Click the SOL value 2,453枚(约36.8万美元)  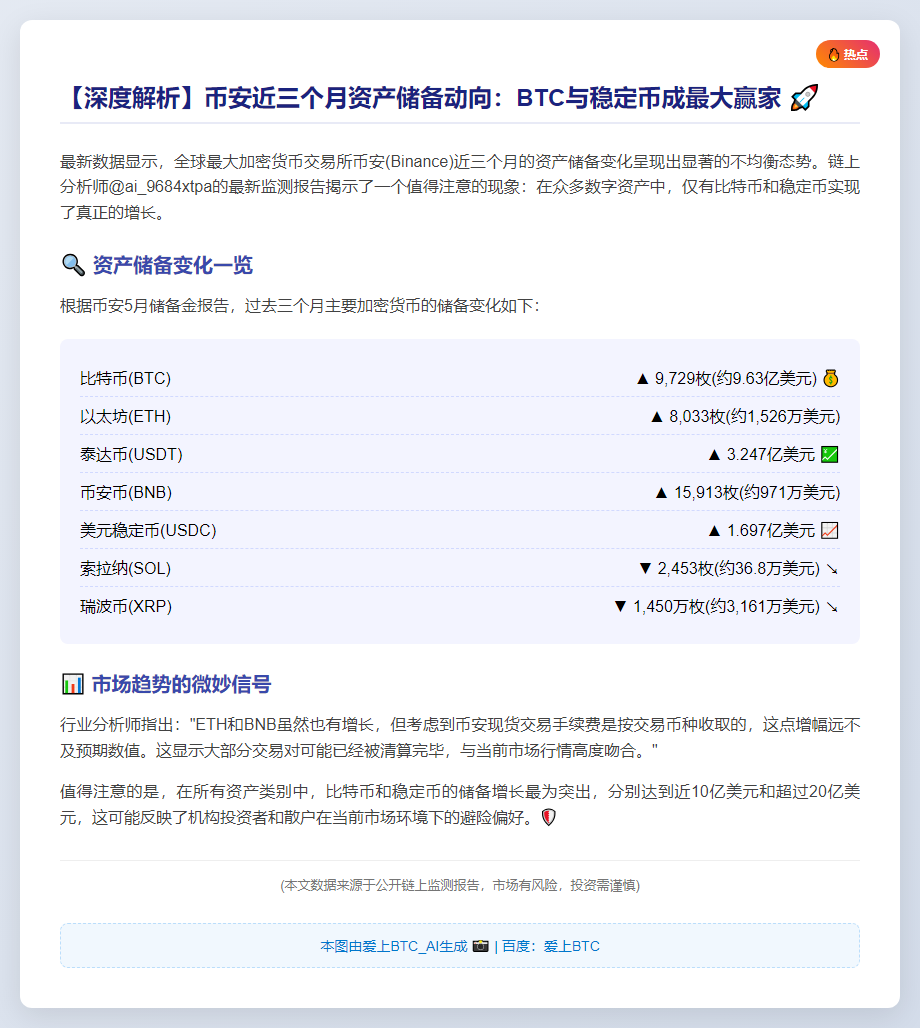coord(739,568)
